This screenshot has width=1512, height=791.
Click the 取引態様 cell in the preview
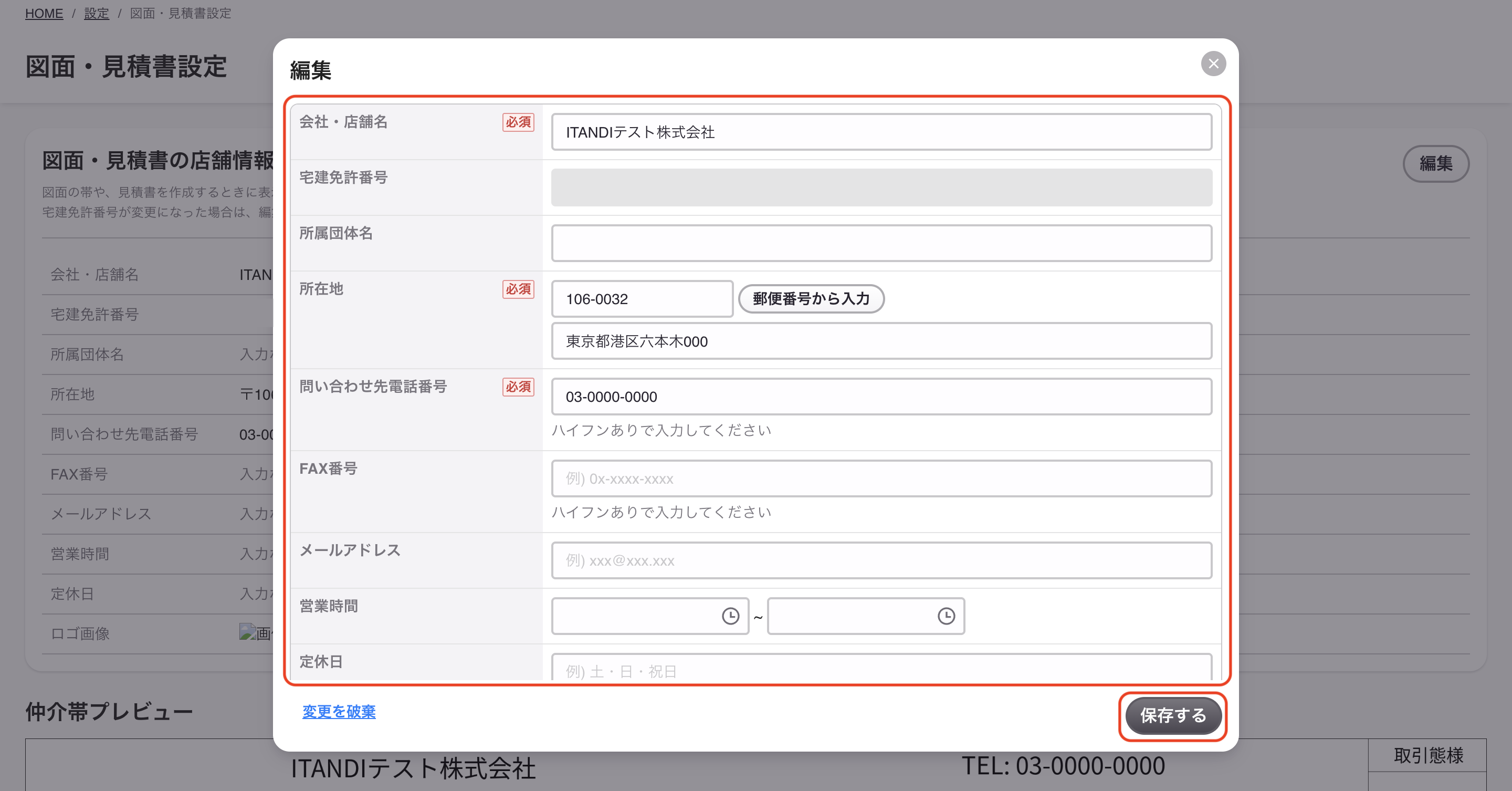[1428, 755]
